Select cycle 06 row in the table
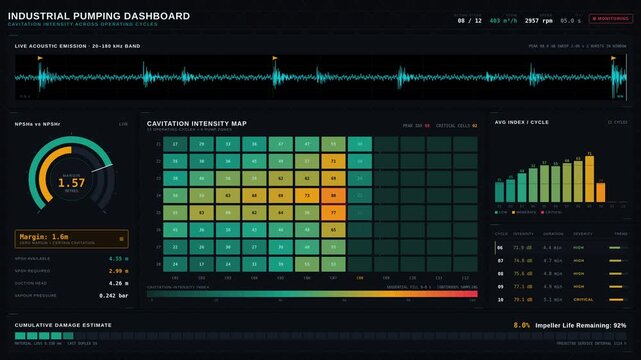Viewport: 641px width, 360px height. coord(562,248)
